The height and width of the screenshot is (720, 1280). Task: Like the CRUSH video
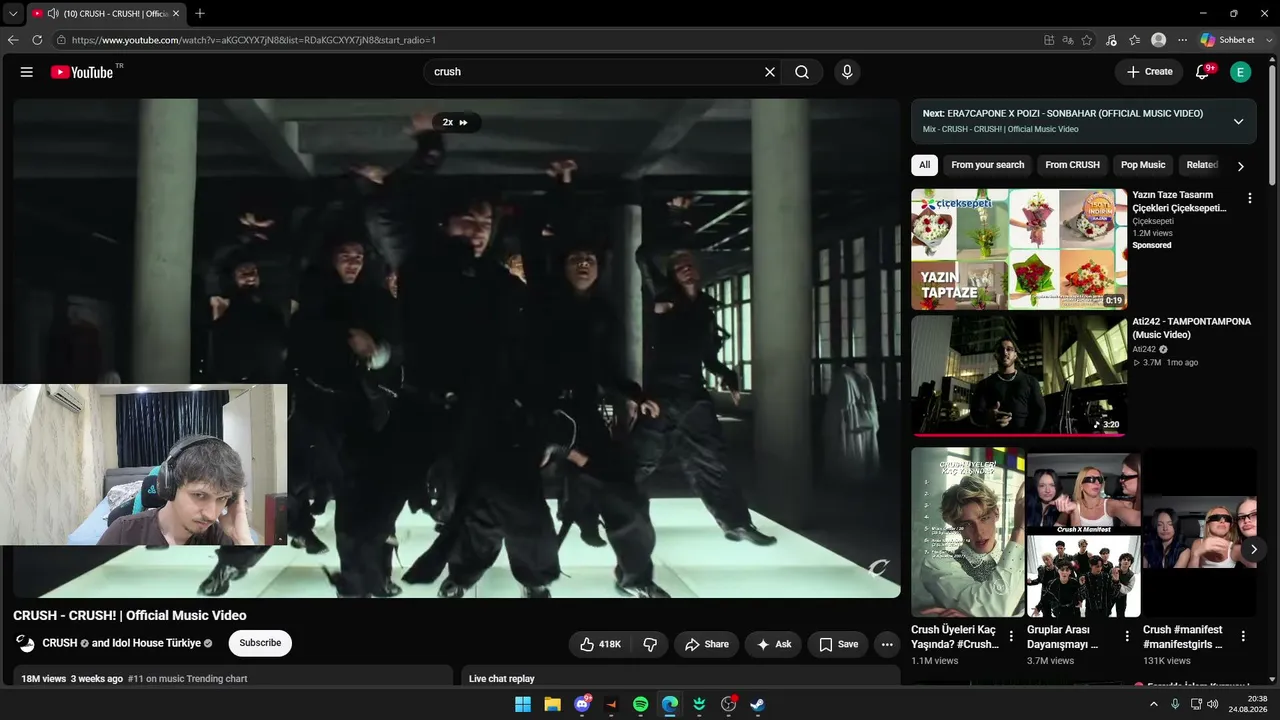(x=600, y=645)
